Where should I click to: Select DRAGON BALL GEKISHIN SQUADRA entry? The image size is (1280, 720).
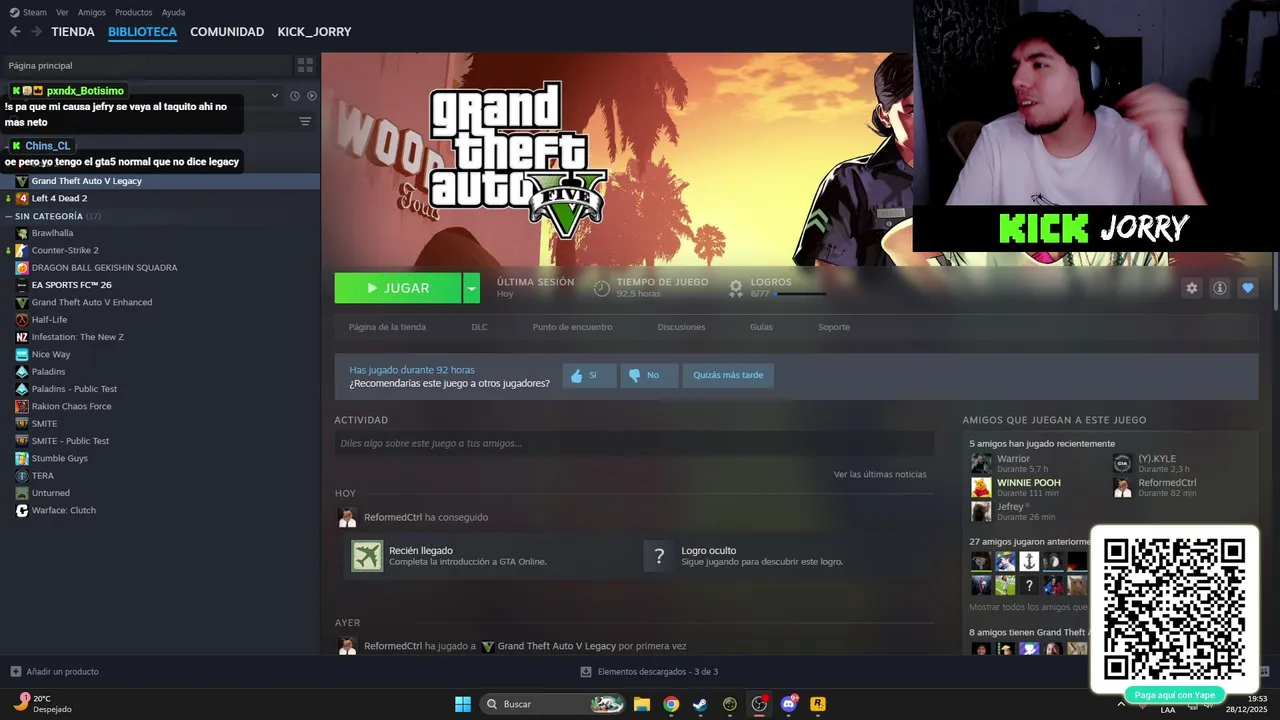pos(104,267)
